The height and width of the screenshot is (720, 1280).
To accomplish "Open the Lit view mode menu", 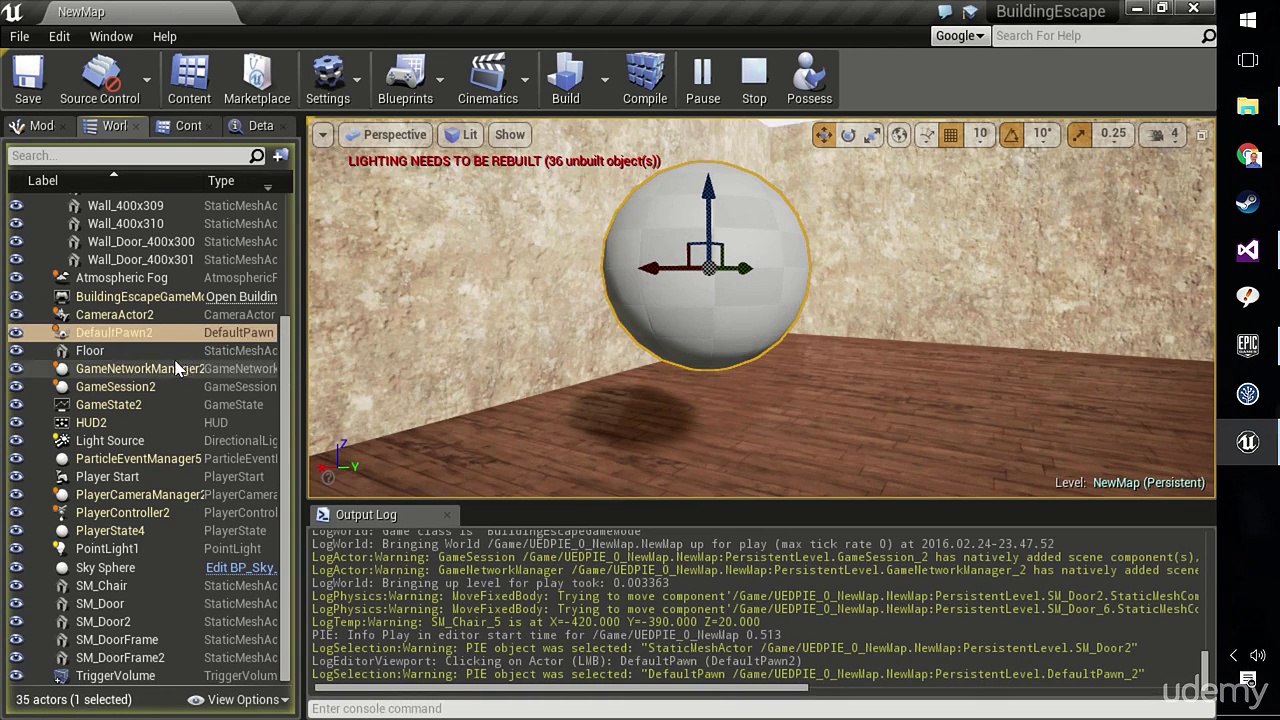I will (460, 135).
